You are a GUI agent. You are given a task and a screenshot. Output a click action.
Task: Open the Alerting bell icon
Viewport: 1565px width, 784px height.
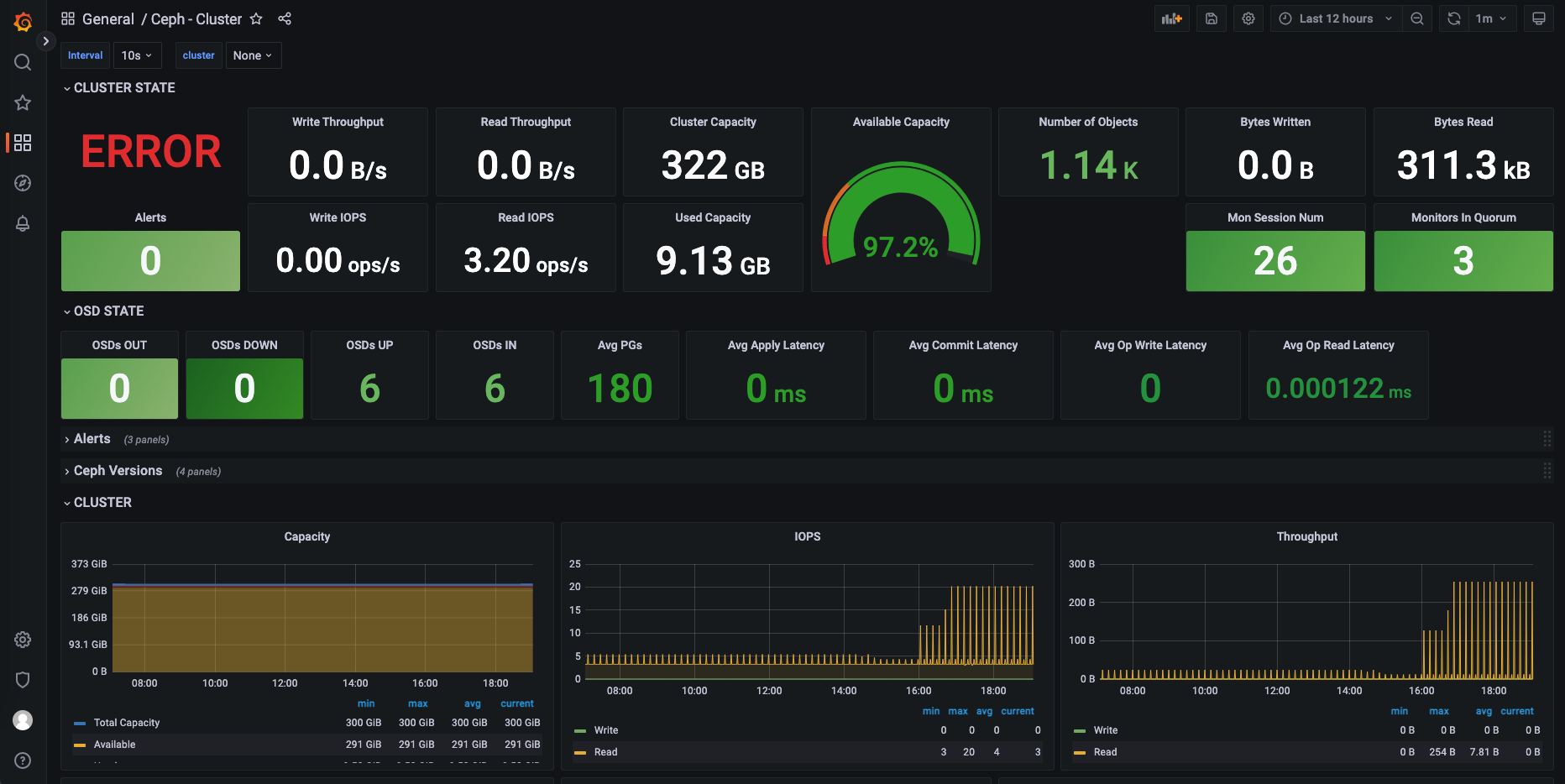click(x=23, y=223)
